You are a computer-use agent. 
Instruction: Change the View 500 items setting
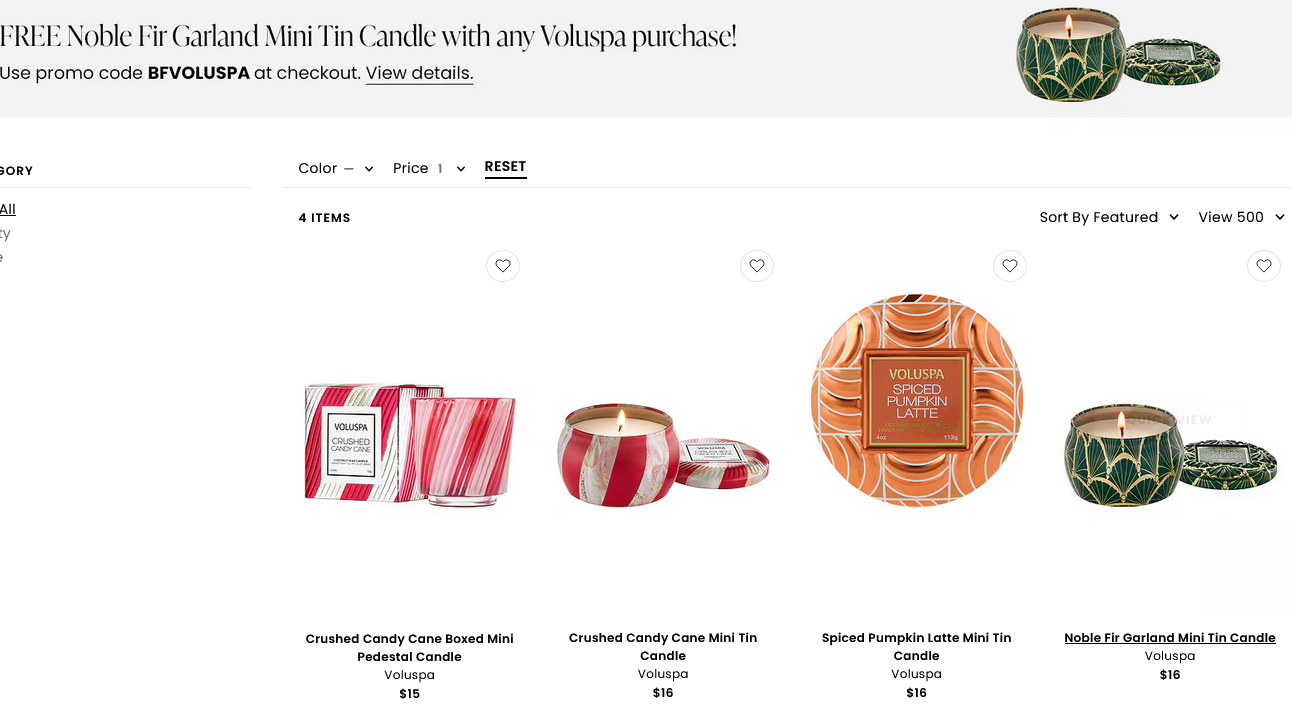pos(1241,217)
